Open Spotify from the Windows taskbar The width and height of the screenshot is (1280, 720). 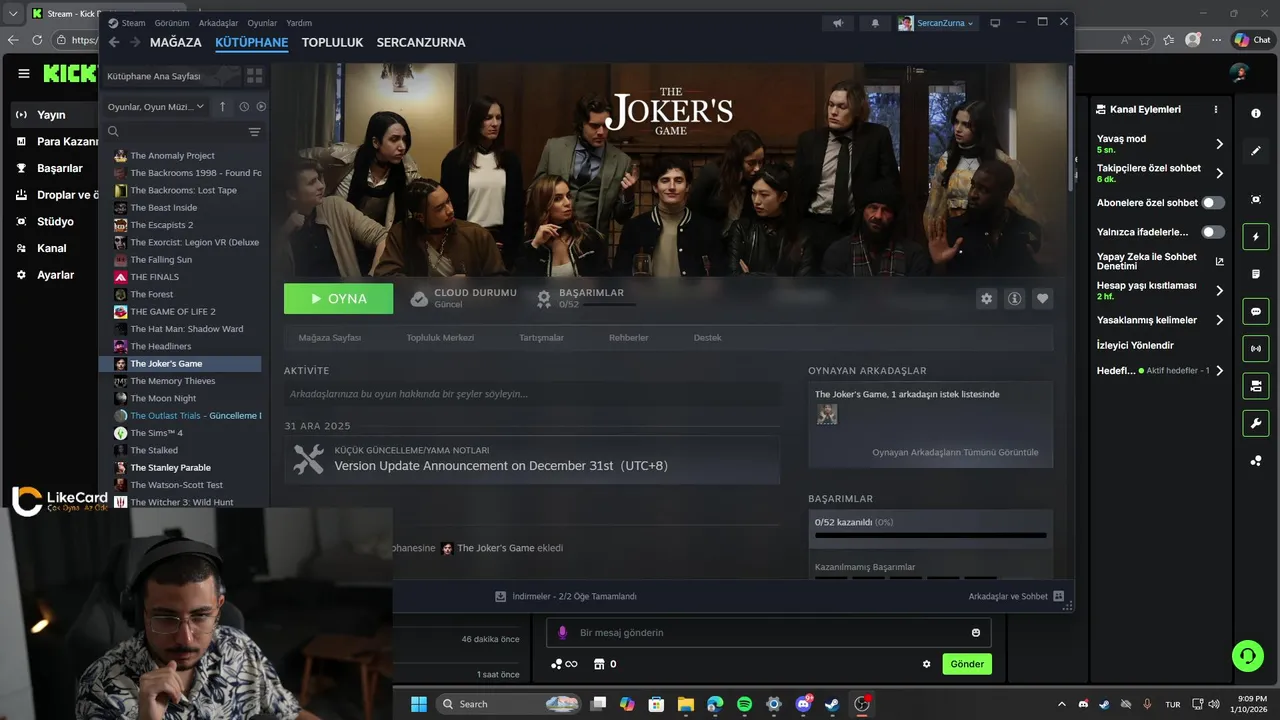[x=744, y=704]
